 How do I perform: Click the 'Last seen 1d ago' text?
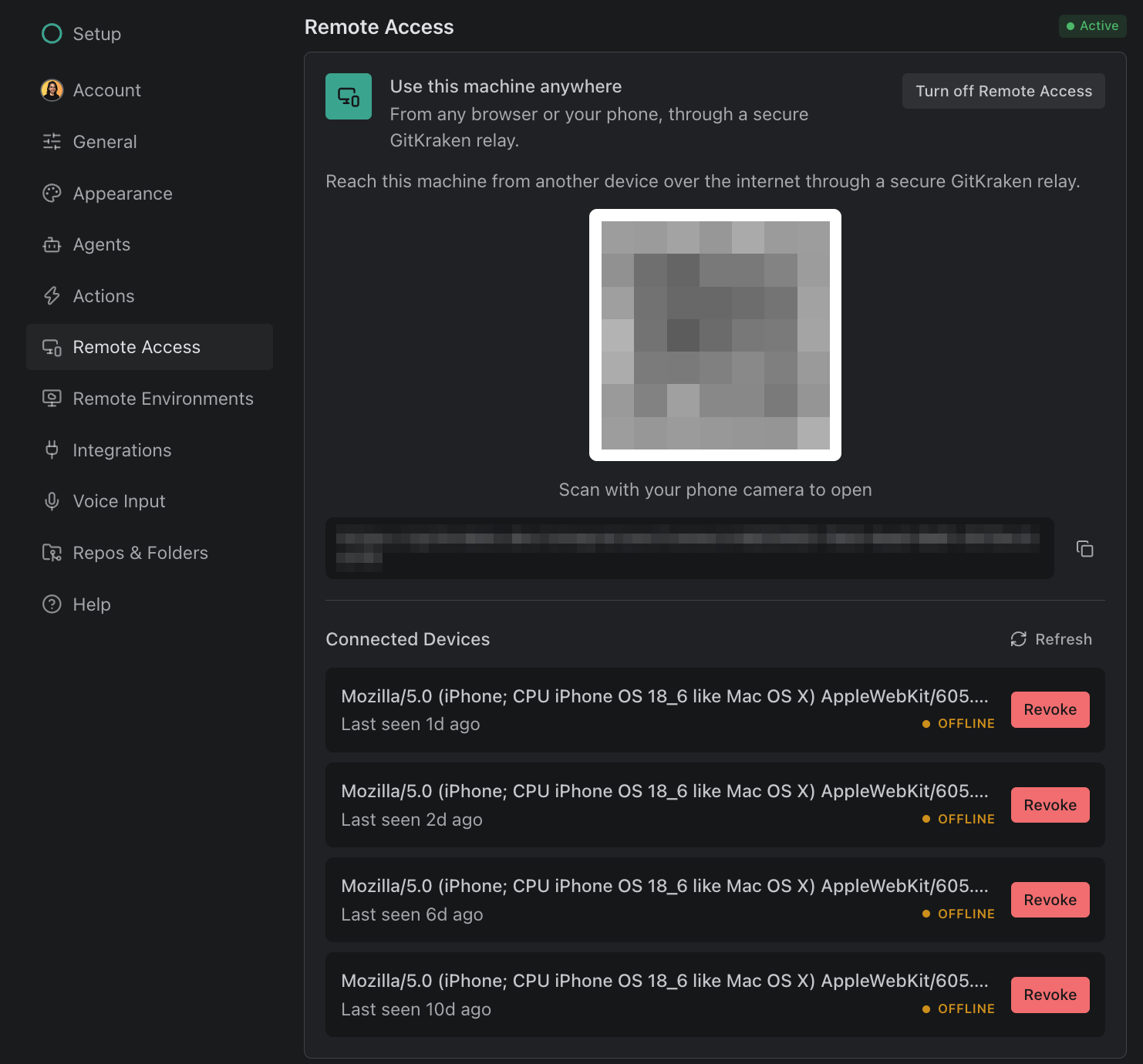[x=410, y=724]
